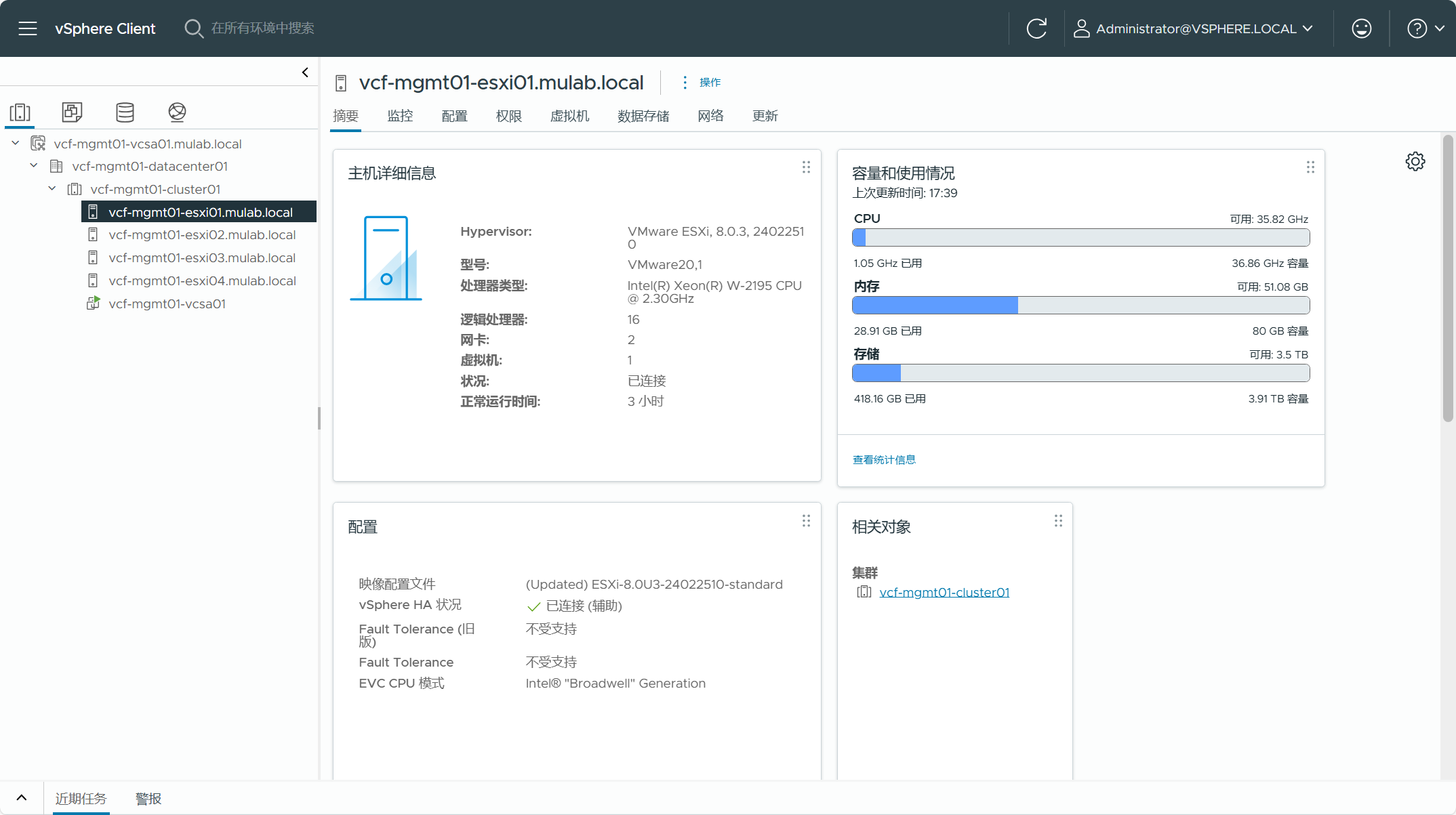Image resolution: width=1456 pixels, height=815 pixels.
Task: Switch to Networking inventory view
Action: 177,112
